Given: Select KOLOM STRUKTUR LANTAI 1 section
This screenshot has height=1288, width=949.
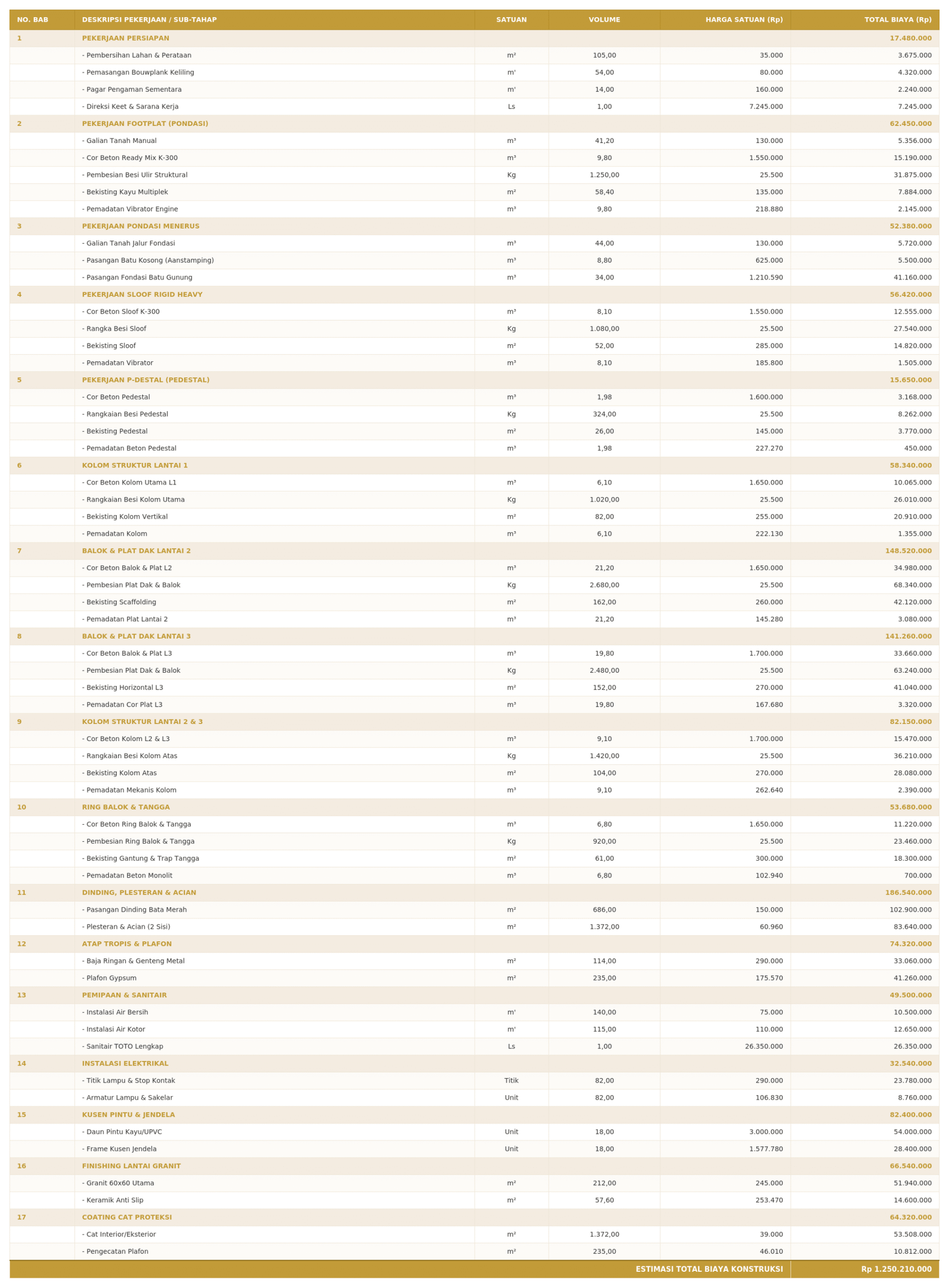Looking at the screenshot, I should click(474, 465).
